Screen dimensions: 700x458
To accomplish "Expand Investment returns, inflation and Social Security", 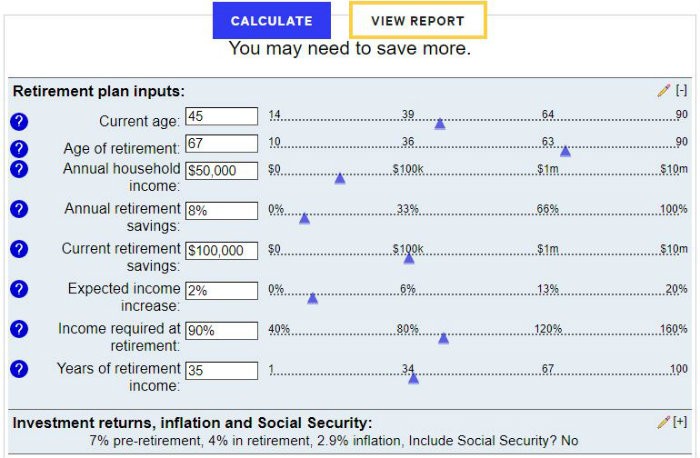I will click(x=682, y=422).
